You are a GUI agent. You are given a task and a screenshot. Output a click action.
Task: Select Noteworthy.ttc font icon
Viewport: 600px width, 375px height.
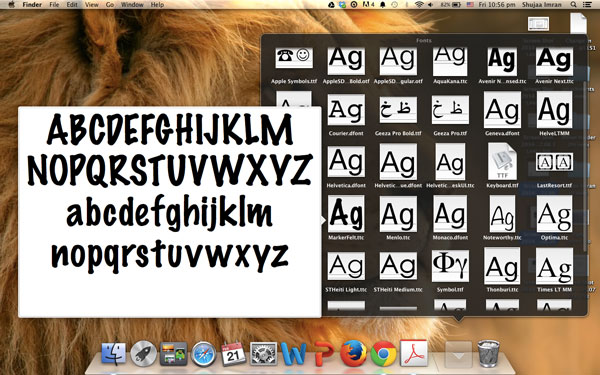(502, 214)
